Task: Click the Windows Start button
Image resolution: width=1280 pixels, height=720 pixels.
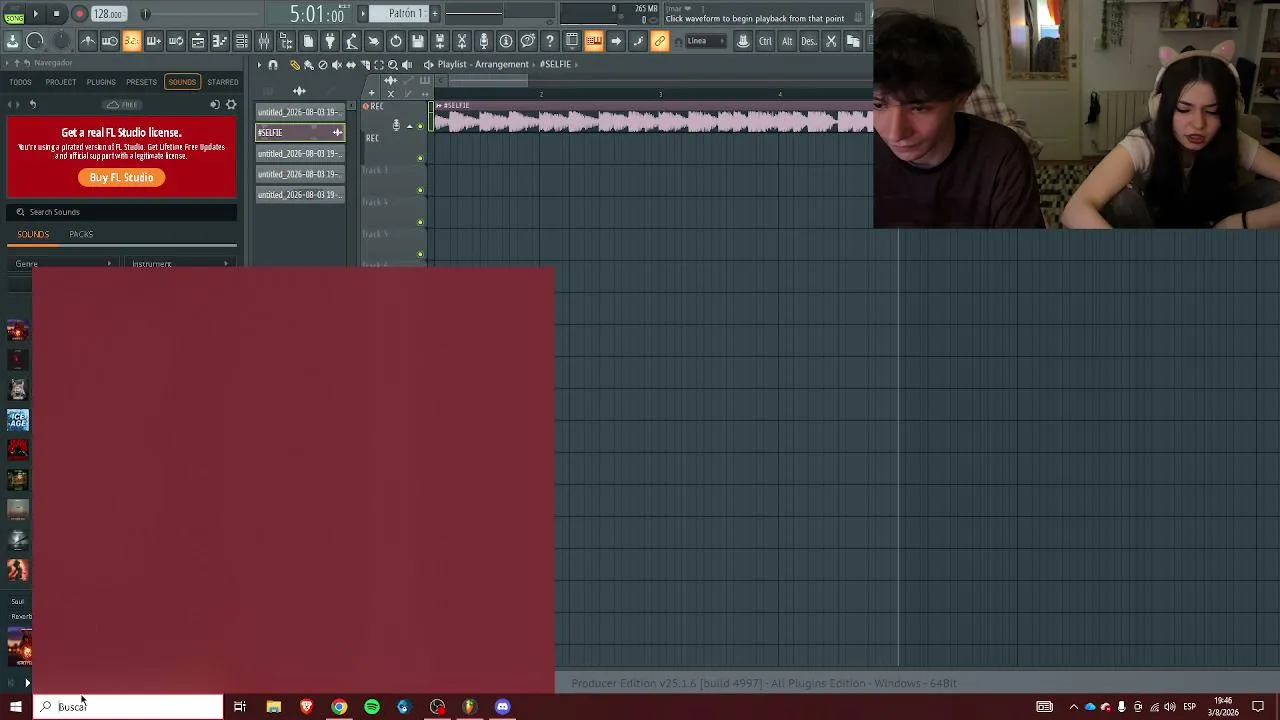Action: pyautogui.click(x=15, y=707)
